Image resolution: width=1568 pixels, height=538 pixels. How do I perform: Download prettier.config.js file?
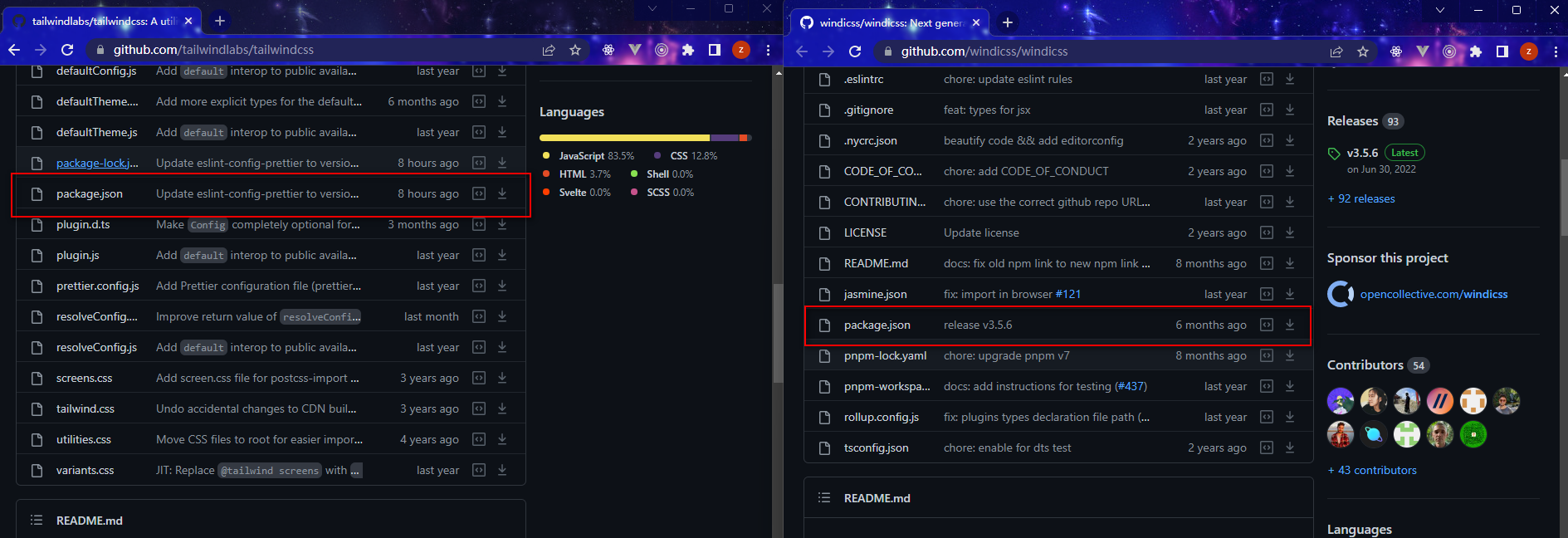(x=502, y=286)
